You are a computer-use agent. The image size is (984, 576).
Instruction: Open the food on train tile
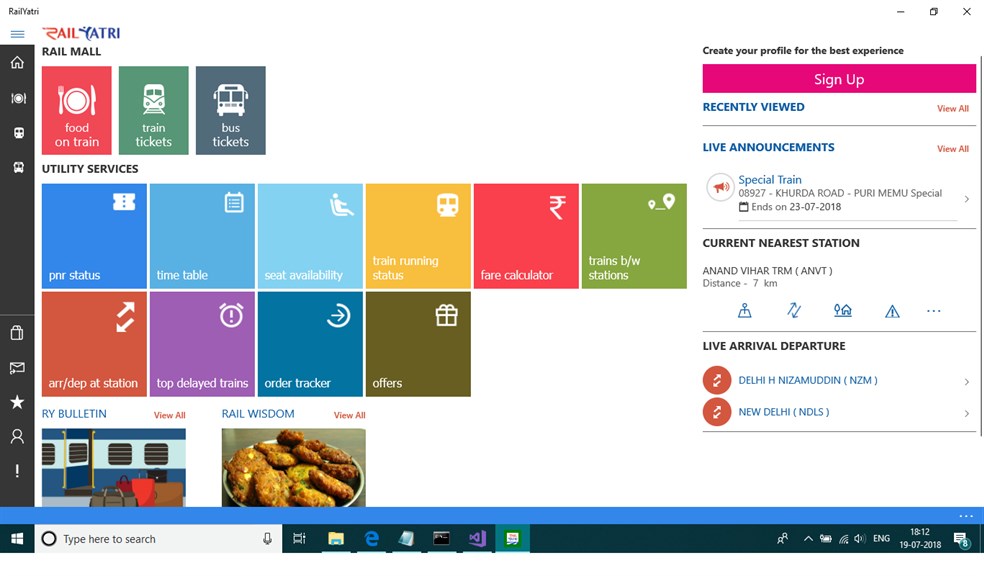[x=77, y=110]
